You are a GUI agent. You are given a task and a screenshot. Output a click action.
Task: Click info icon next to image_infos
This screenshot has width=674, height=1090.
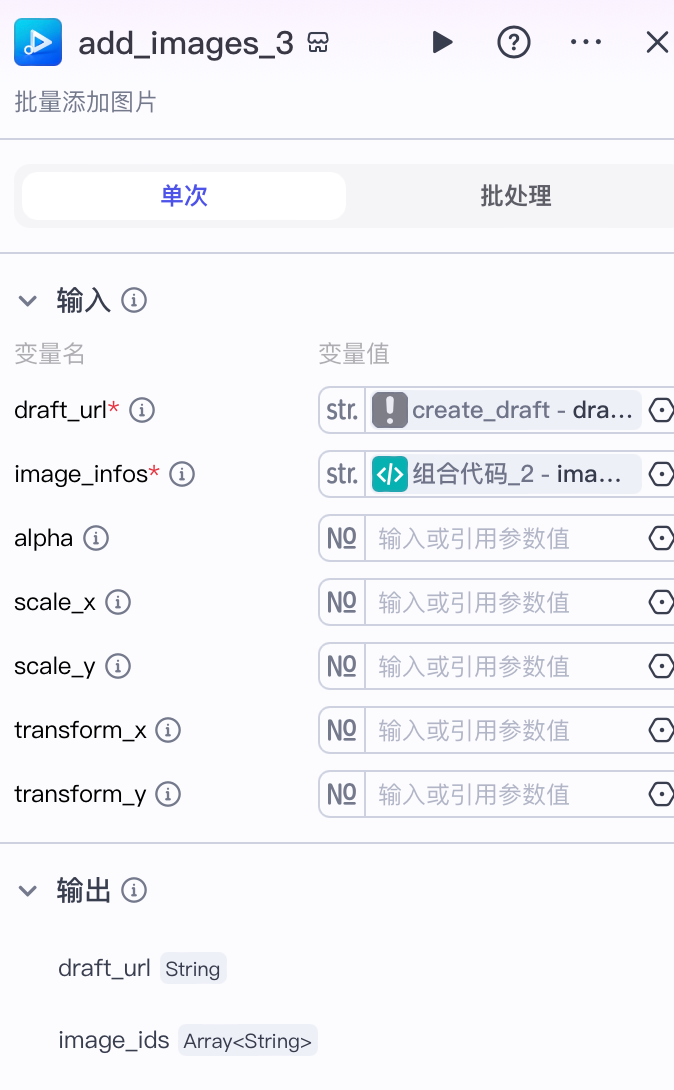[182, 474]
